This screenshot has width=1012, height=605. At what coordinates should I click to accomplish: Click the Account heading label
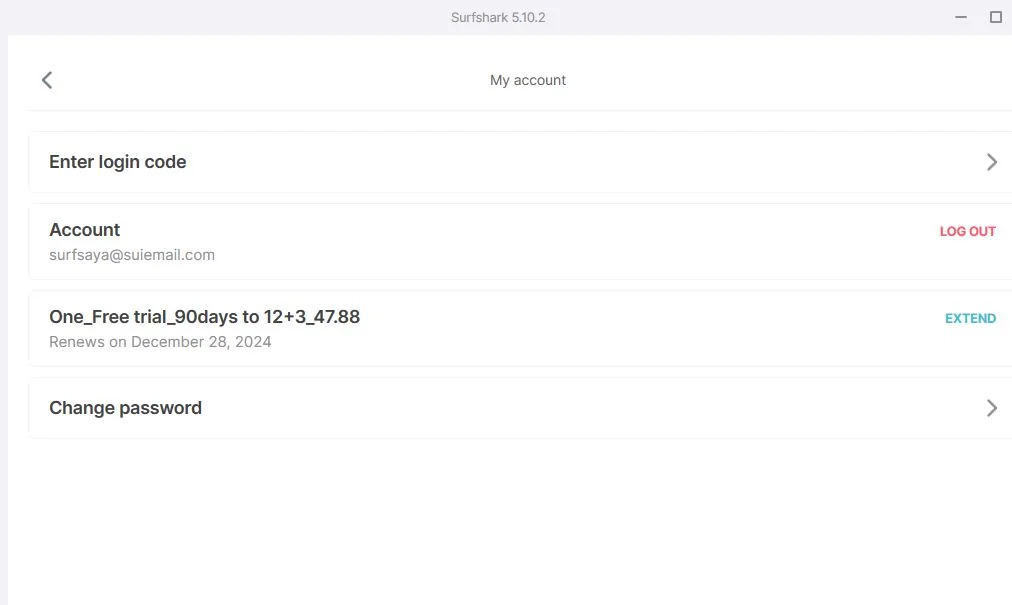click(85, 230)
